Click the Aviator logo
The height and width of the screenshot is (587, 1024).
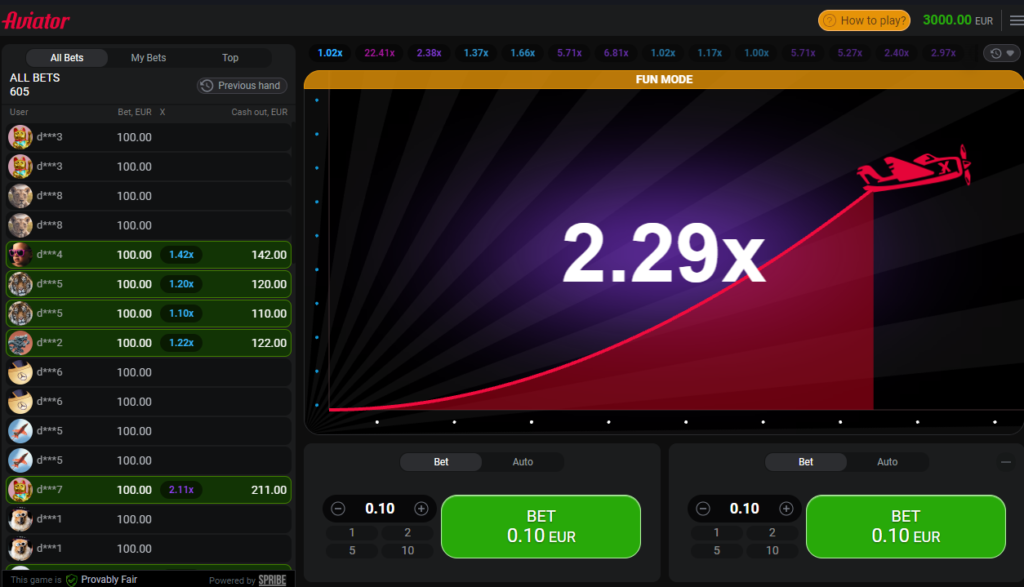click(x=36, y=21)
